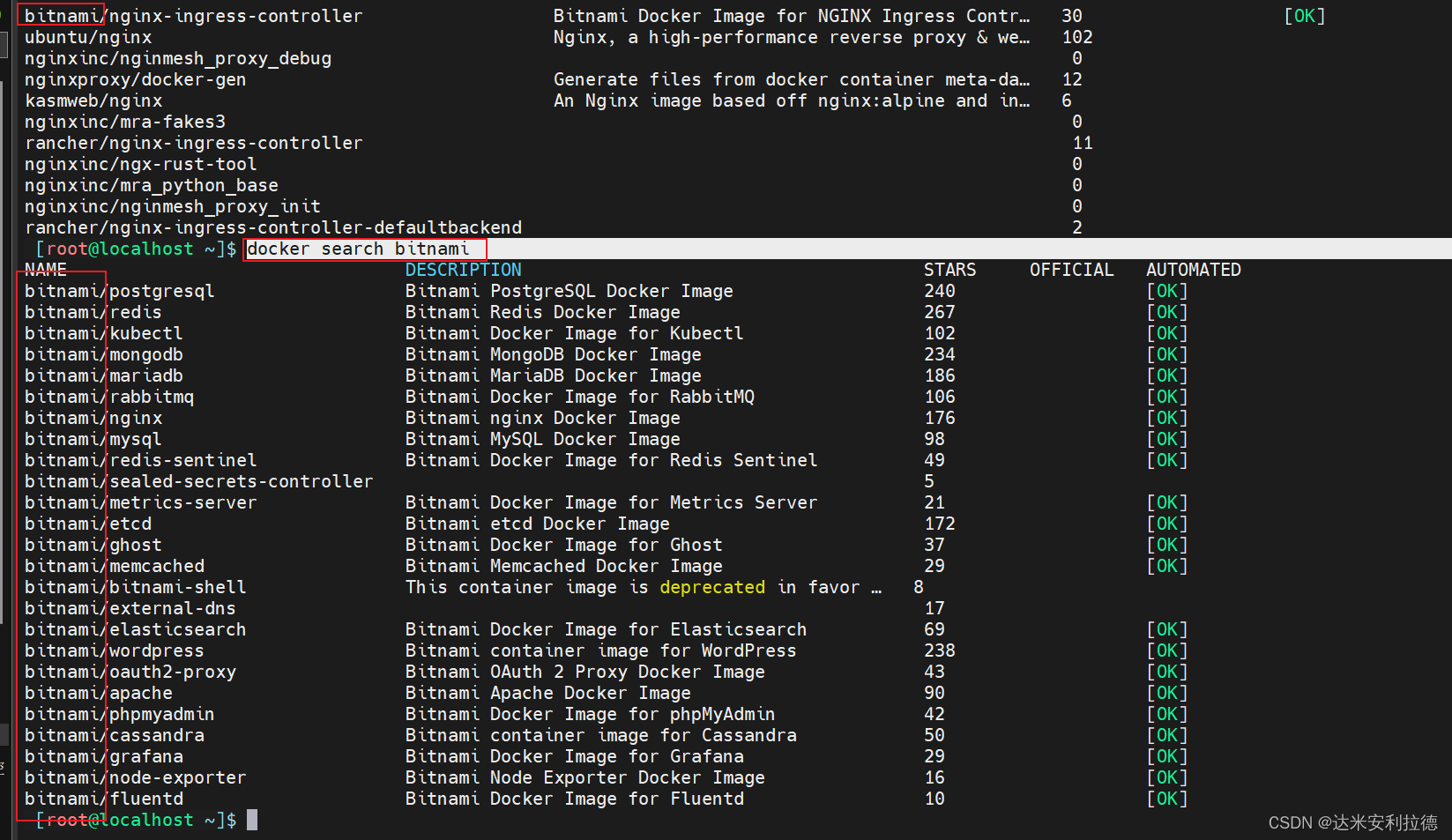
Task: Click nginxinc/nginmesh_proxy_debug name
Action: click(178, 58)
